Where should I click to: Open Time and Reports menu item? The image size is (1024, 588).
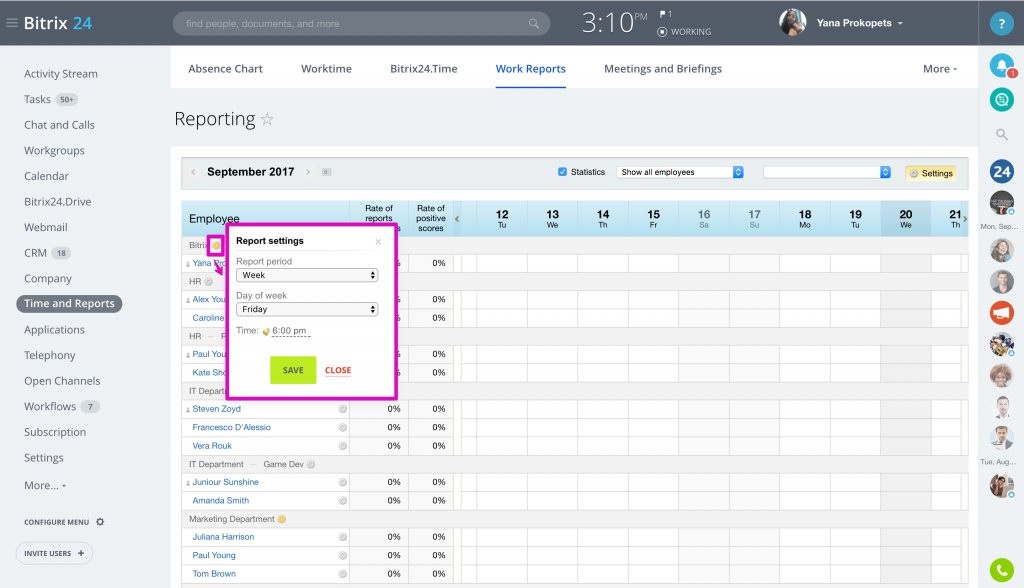(69, 304)
